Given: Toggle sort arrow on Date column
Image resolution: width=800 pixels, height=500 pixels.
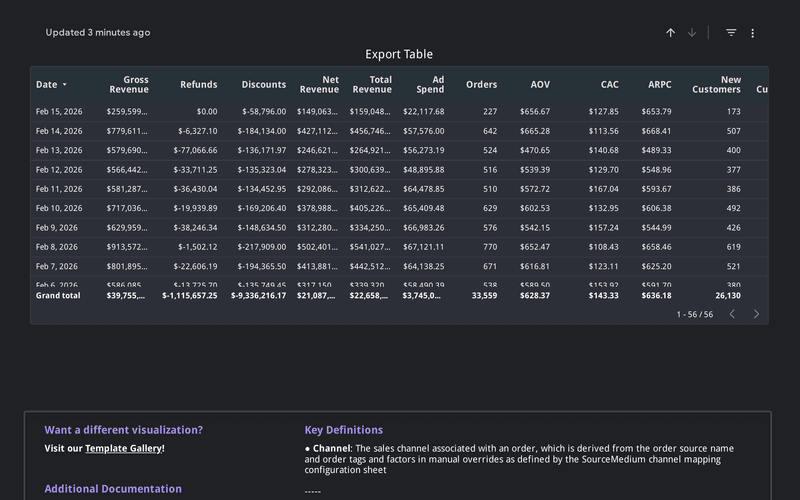Looking at the screenshot, I should [65, 85].
